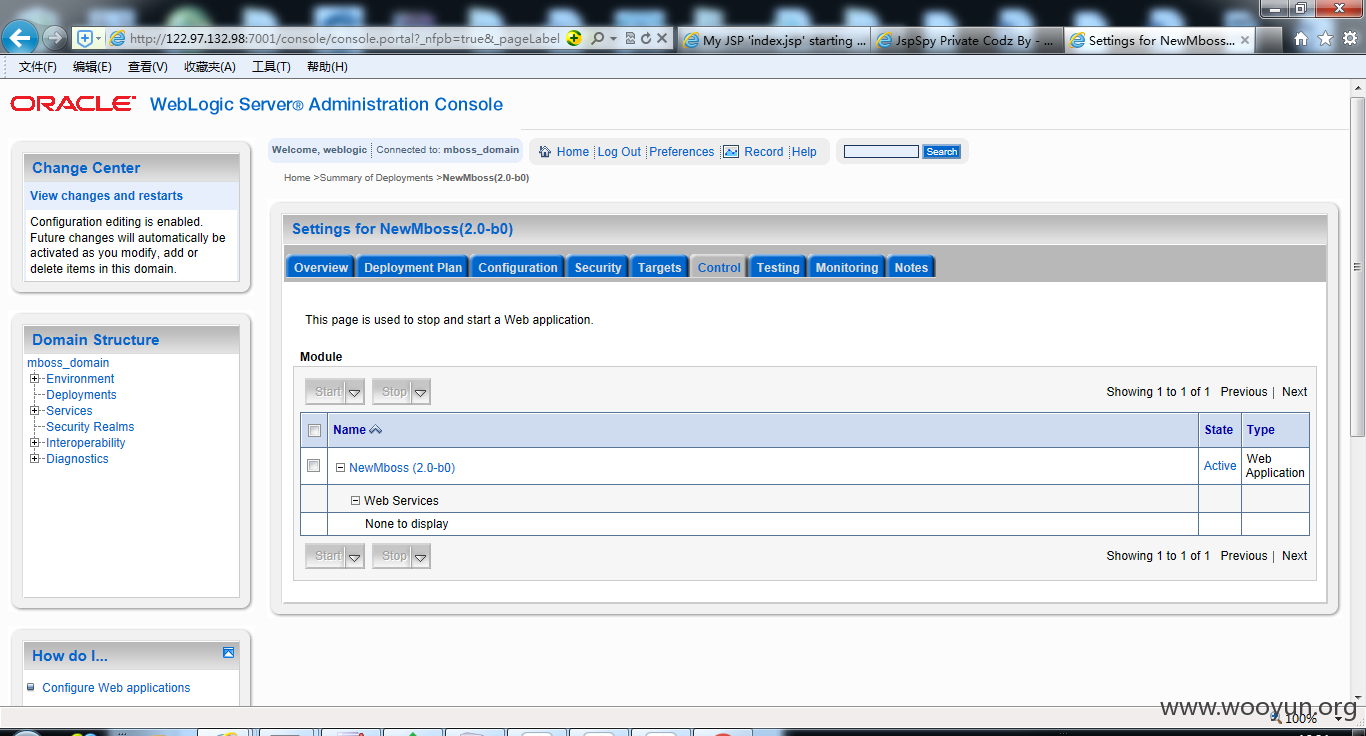
Task: Click Summary of Deployments breadcrumb link
Action: 376,178
